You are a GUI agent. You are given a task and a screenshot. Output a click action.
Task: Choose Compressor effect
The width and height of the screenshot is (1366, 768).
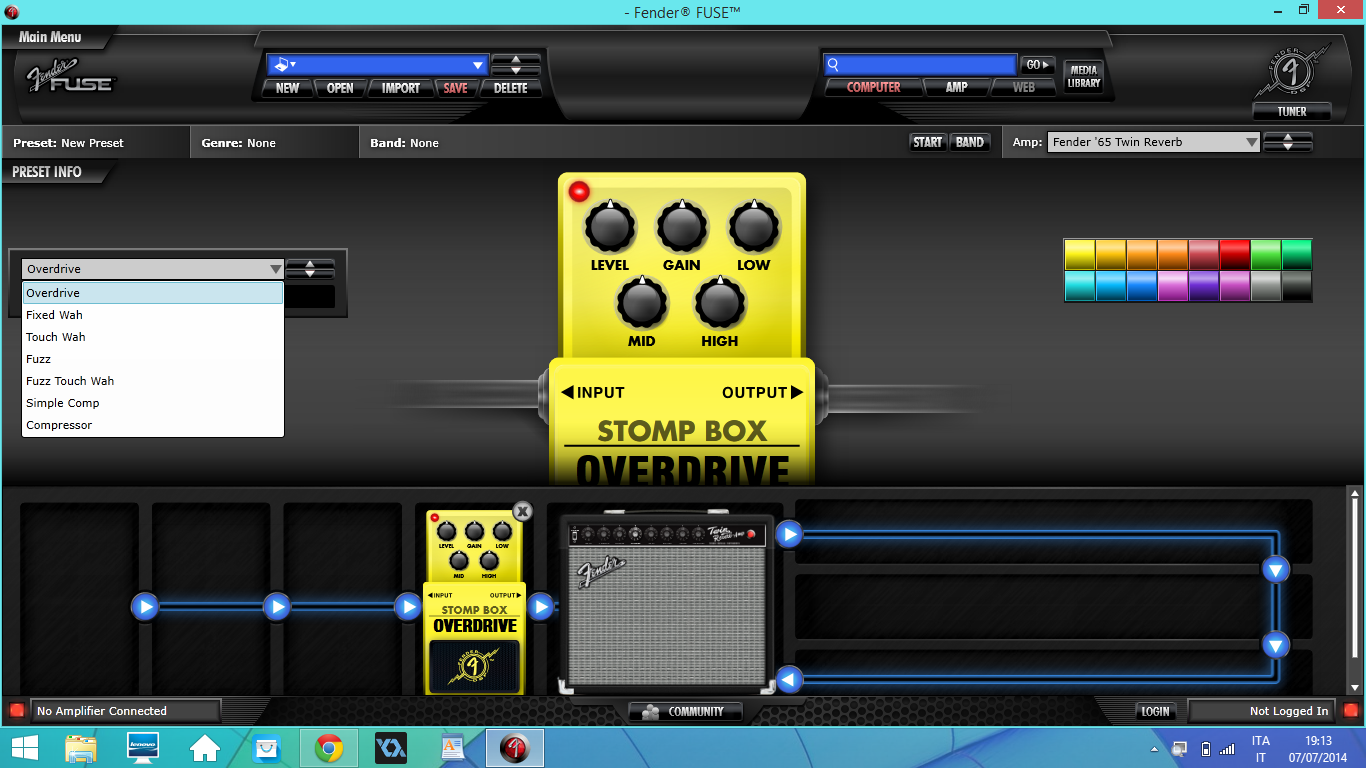coord(153,425)
